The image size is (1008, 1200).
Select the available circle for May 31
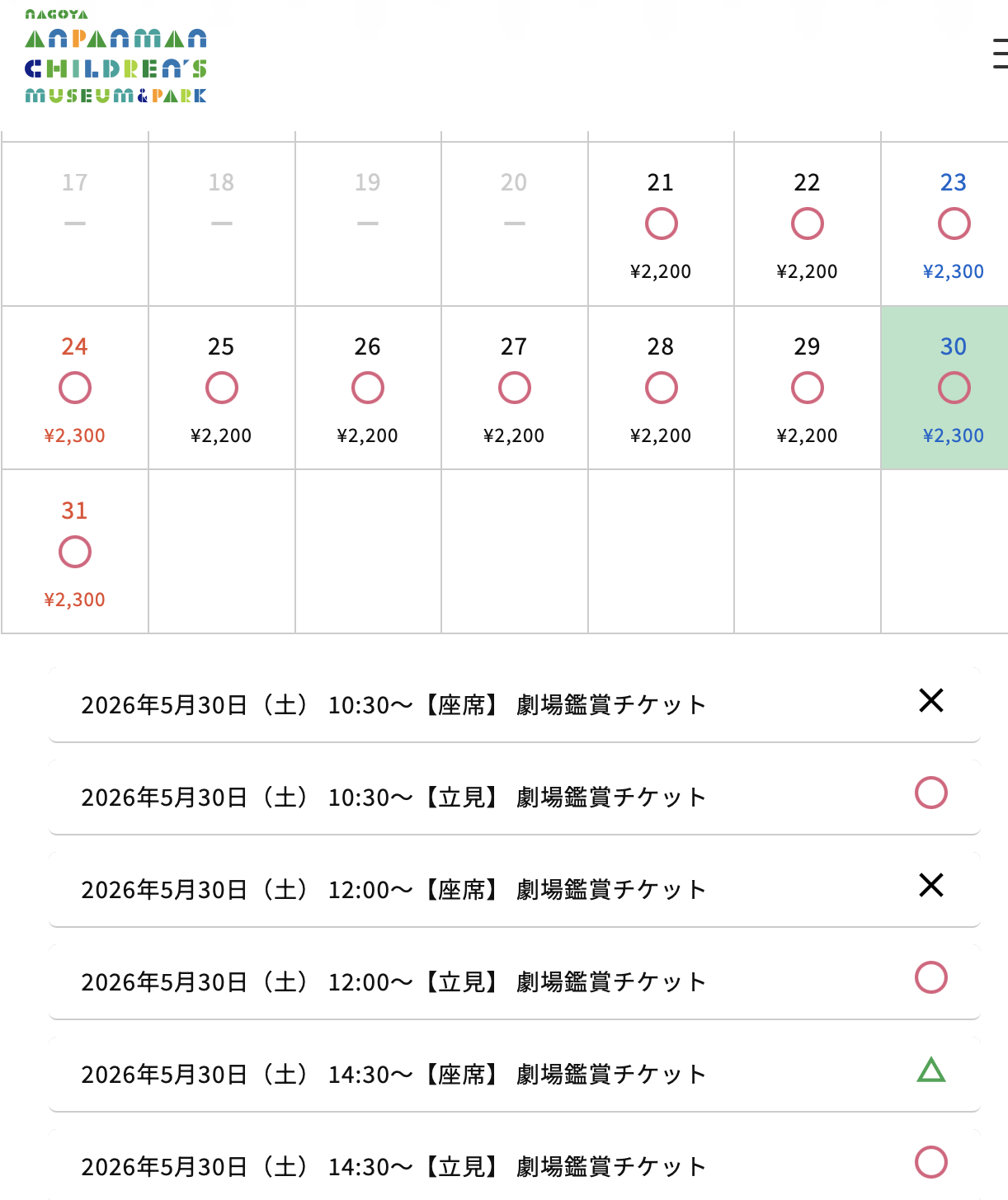coord(74,552)
